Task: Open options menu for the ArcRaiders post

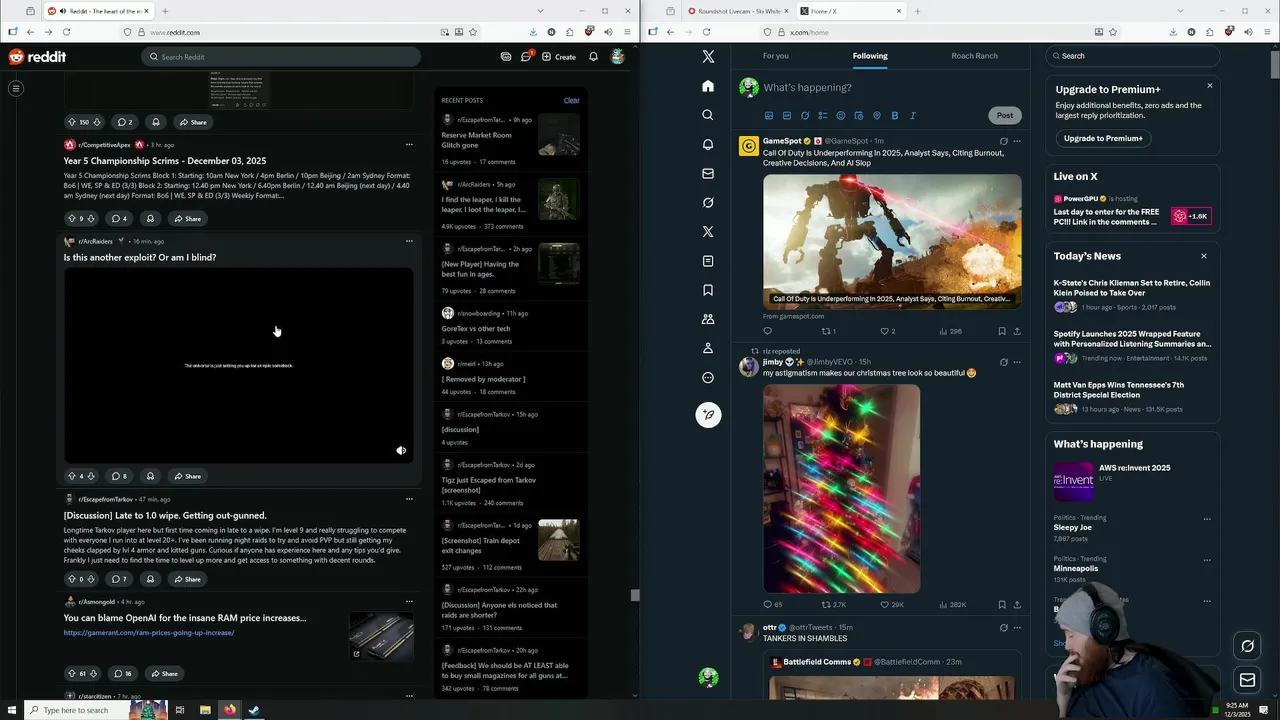Action: 409,241
